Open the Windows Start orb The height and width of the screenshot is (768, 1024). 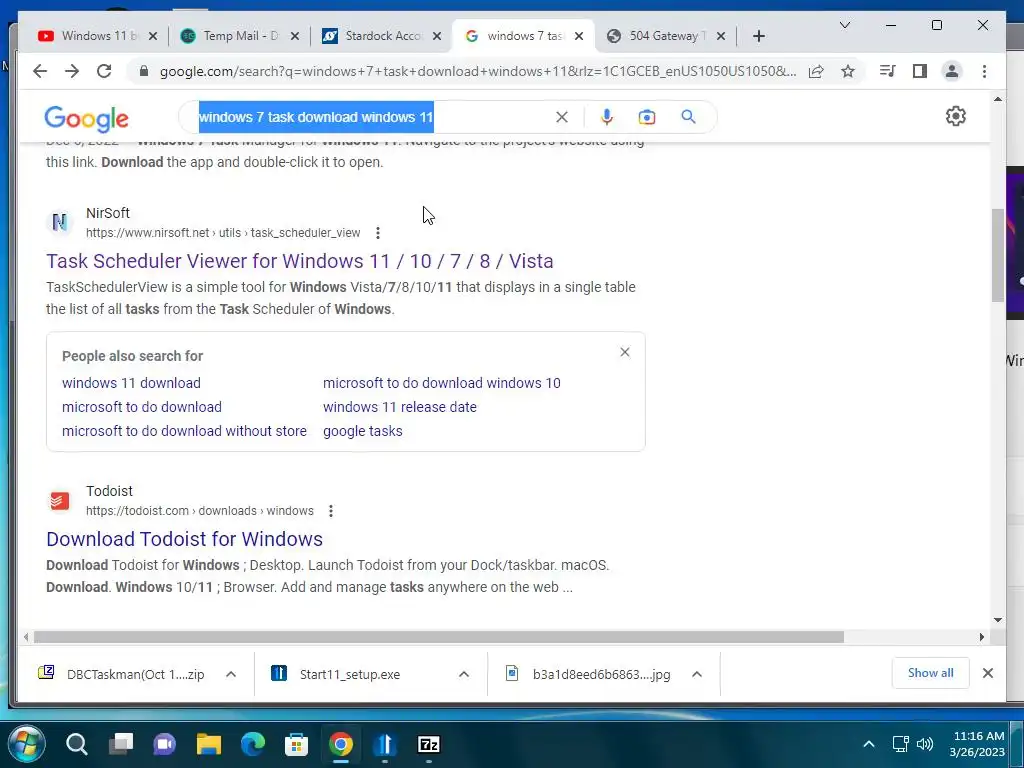click(26, 744)
